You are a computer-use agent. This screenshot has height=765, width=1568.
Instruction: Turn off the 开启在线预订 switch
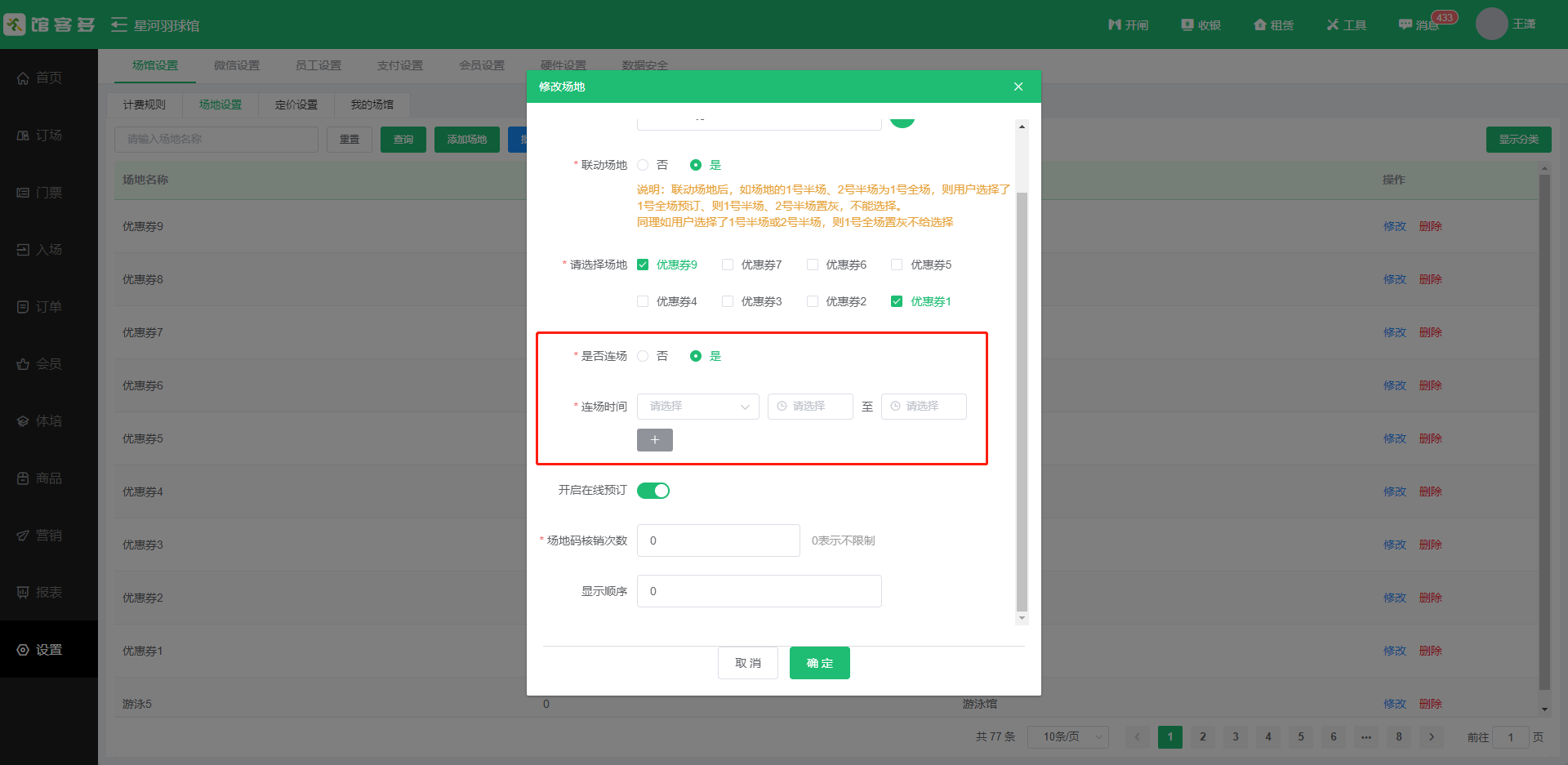tap(653, 491)
